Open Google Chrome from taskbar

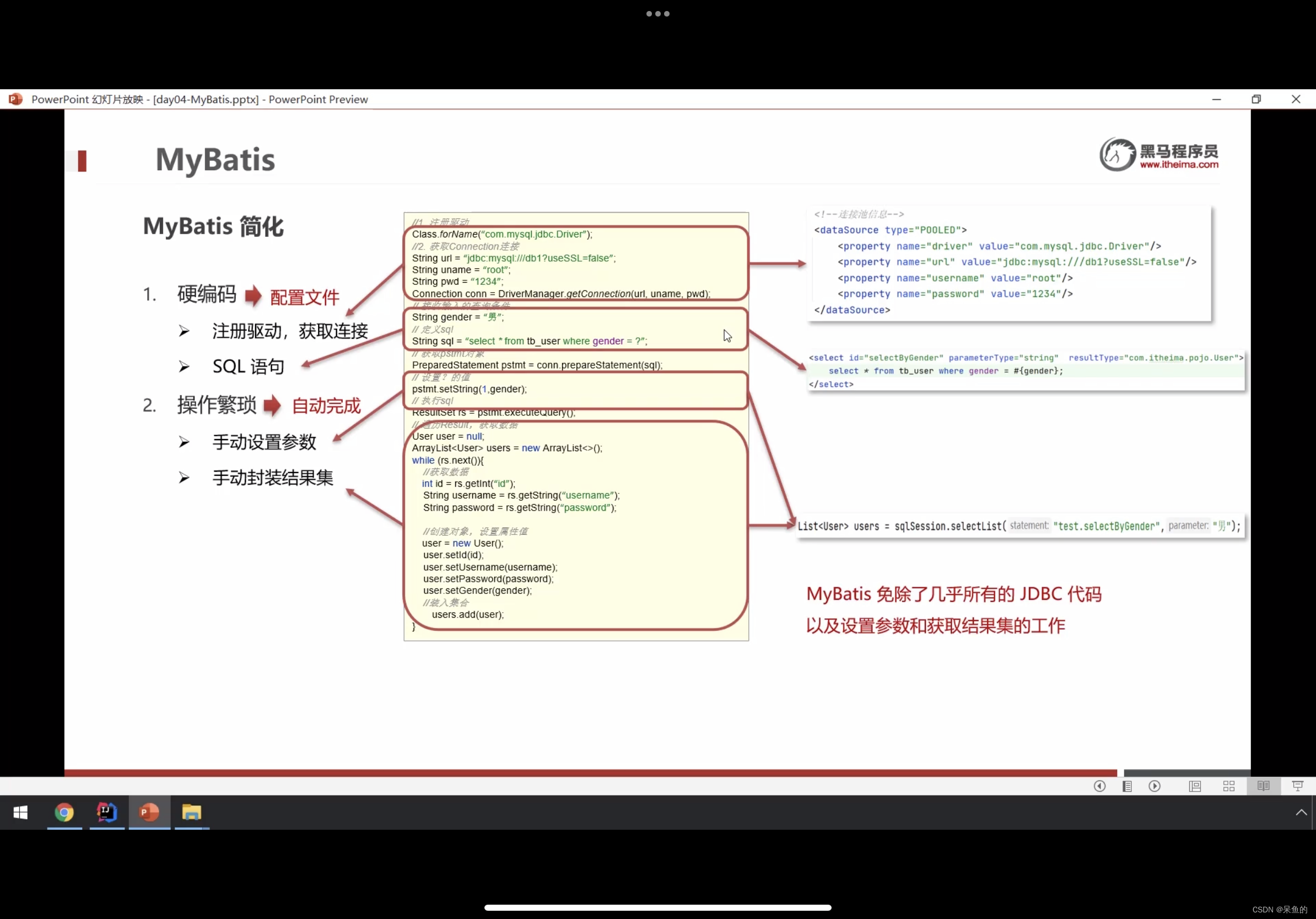[x=64, y=813]
